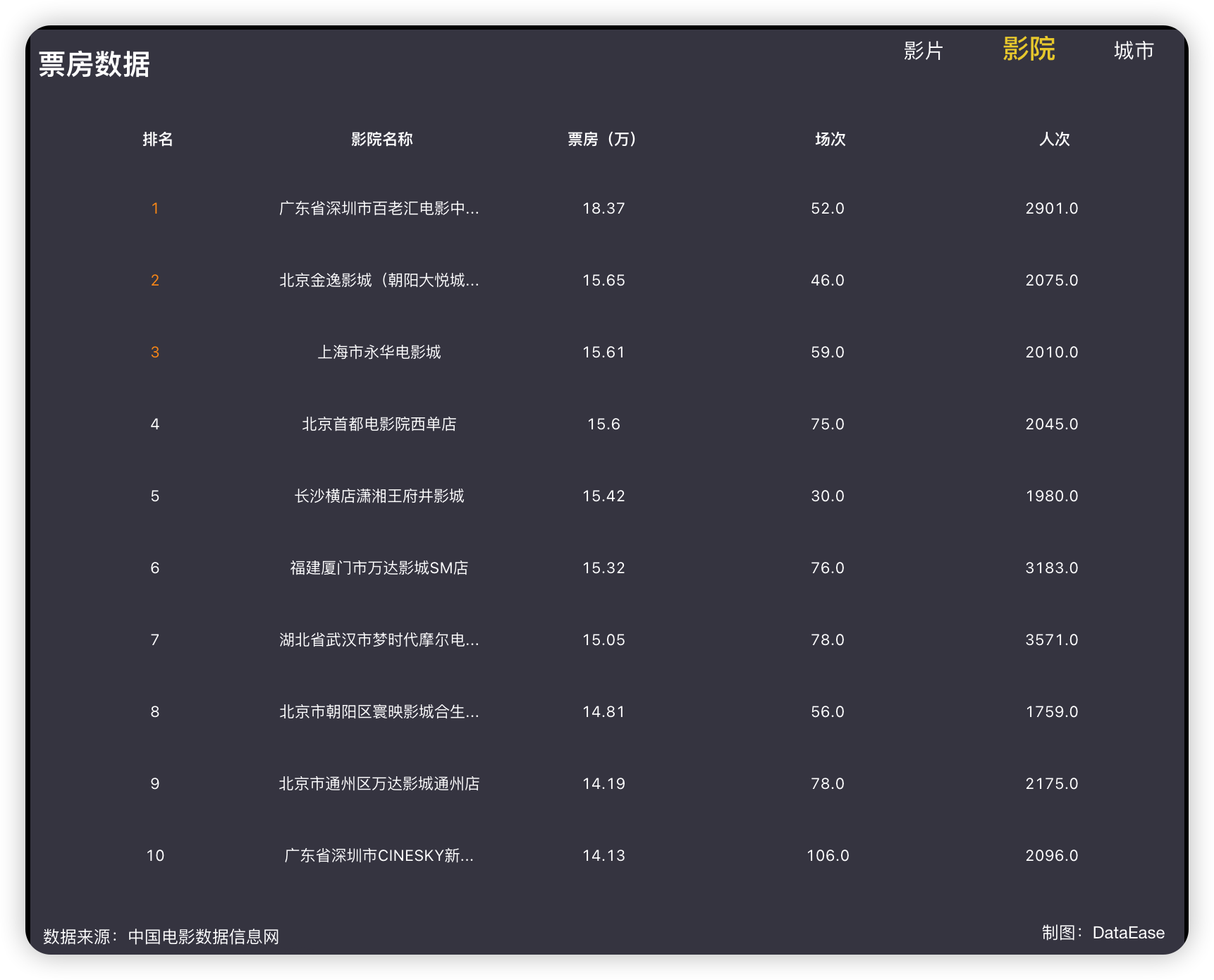Image resolution: width=1214 pixels, height=980 pixels.
Task: Click screenings value 76.0
Action: 828,568
